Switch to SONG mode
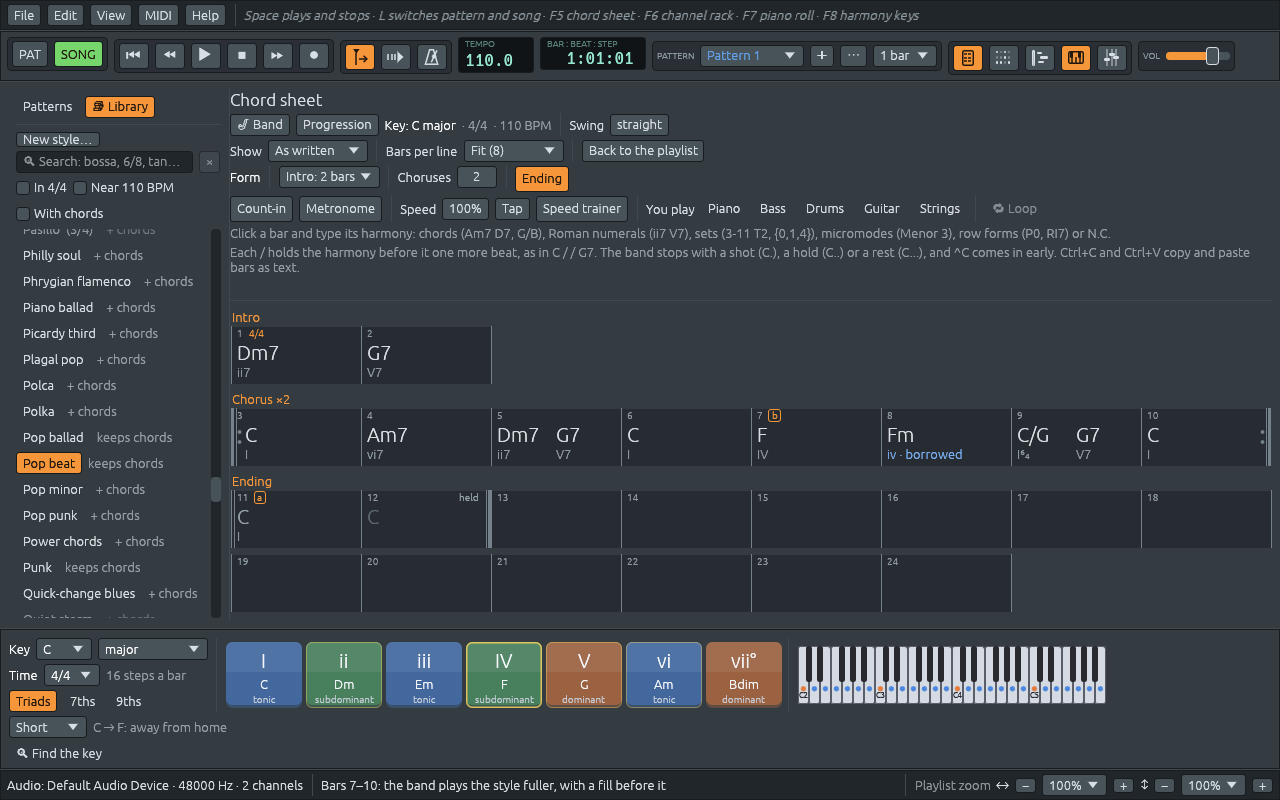Screen dimensions: 1280x800 pyautogui.click(x=78, y=55)
